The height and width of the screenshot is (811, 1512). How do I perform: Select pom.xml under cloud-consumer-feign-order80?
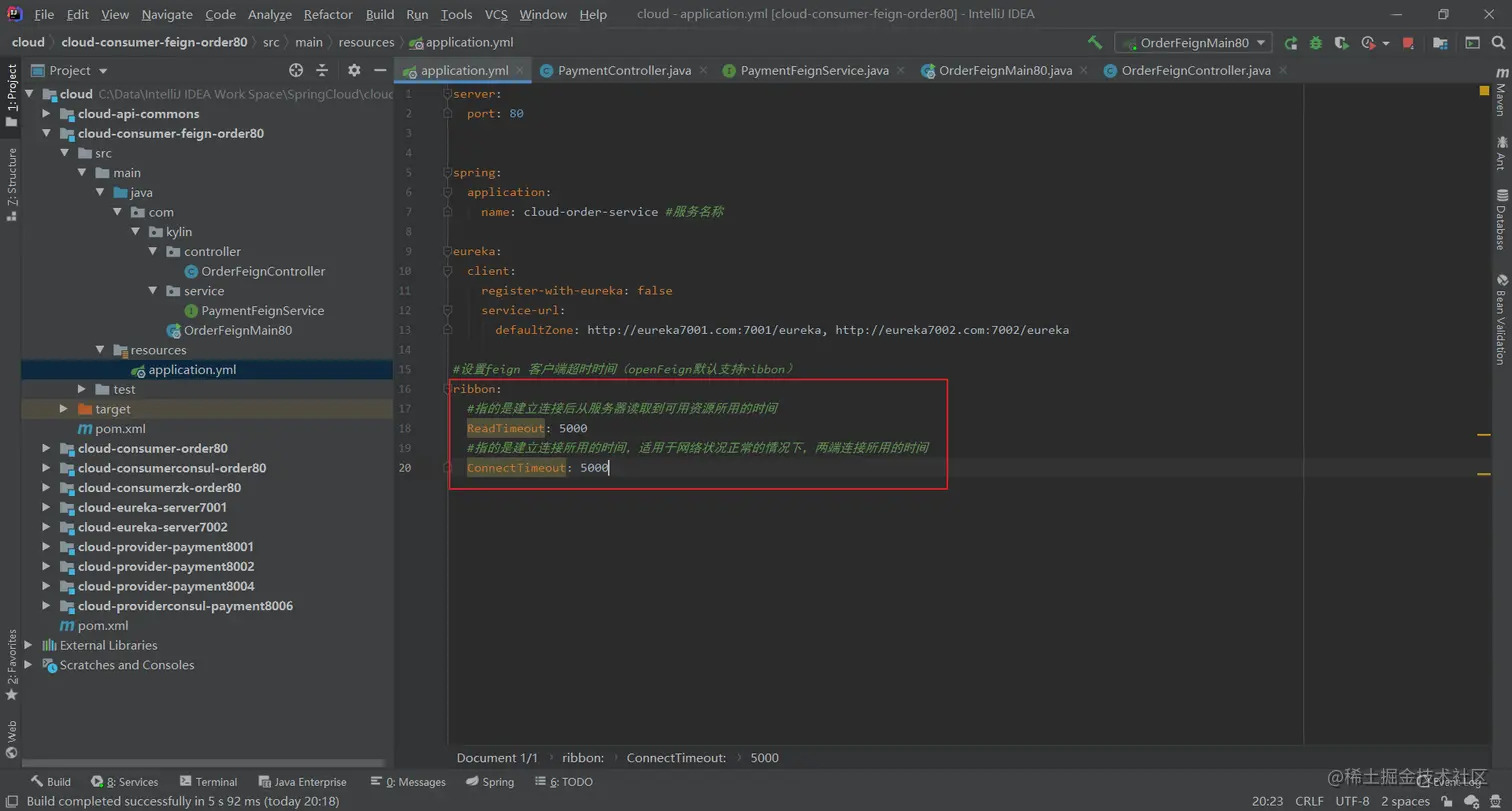point(120,429)
